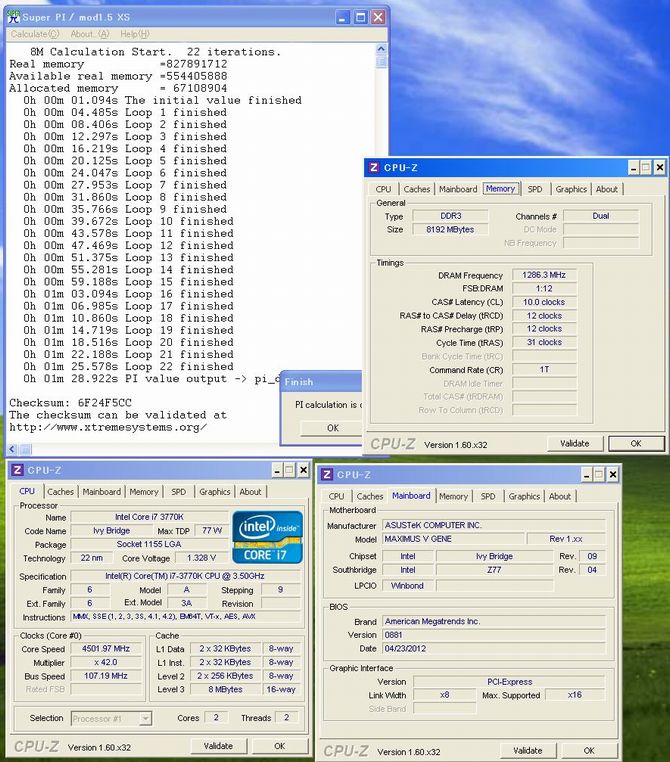Click the Loop 22 finished line
The height and width of the screenshot is (762, 670).
tap(128, 366)
